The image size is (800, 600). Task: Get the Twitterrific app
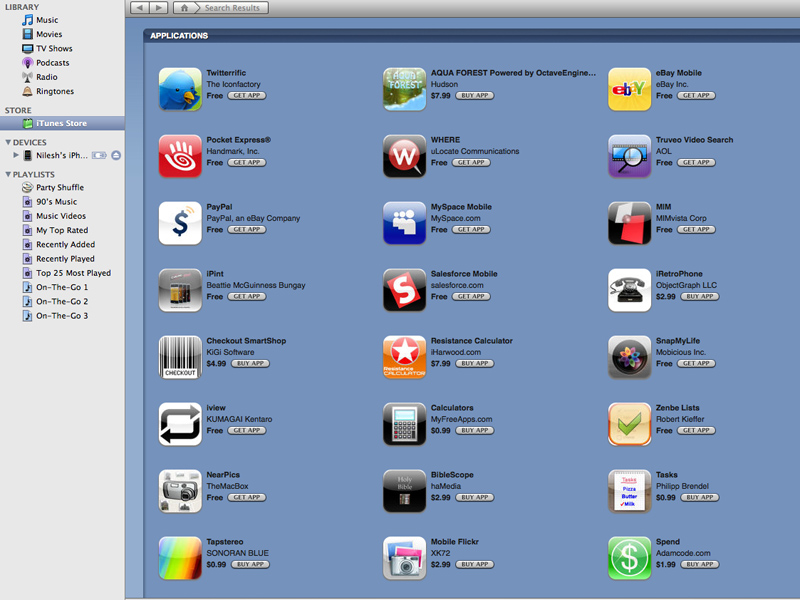click(x=247, y=95)
